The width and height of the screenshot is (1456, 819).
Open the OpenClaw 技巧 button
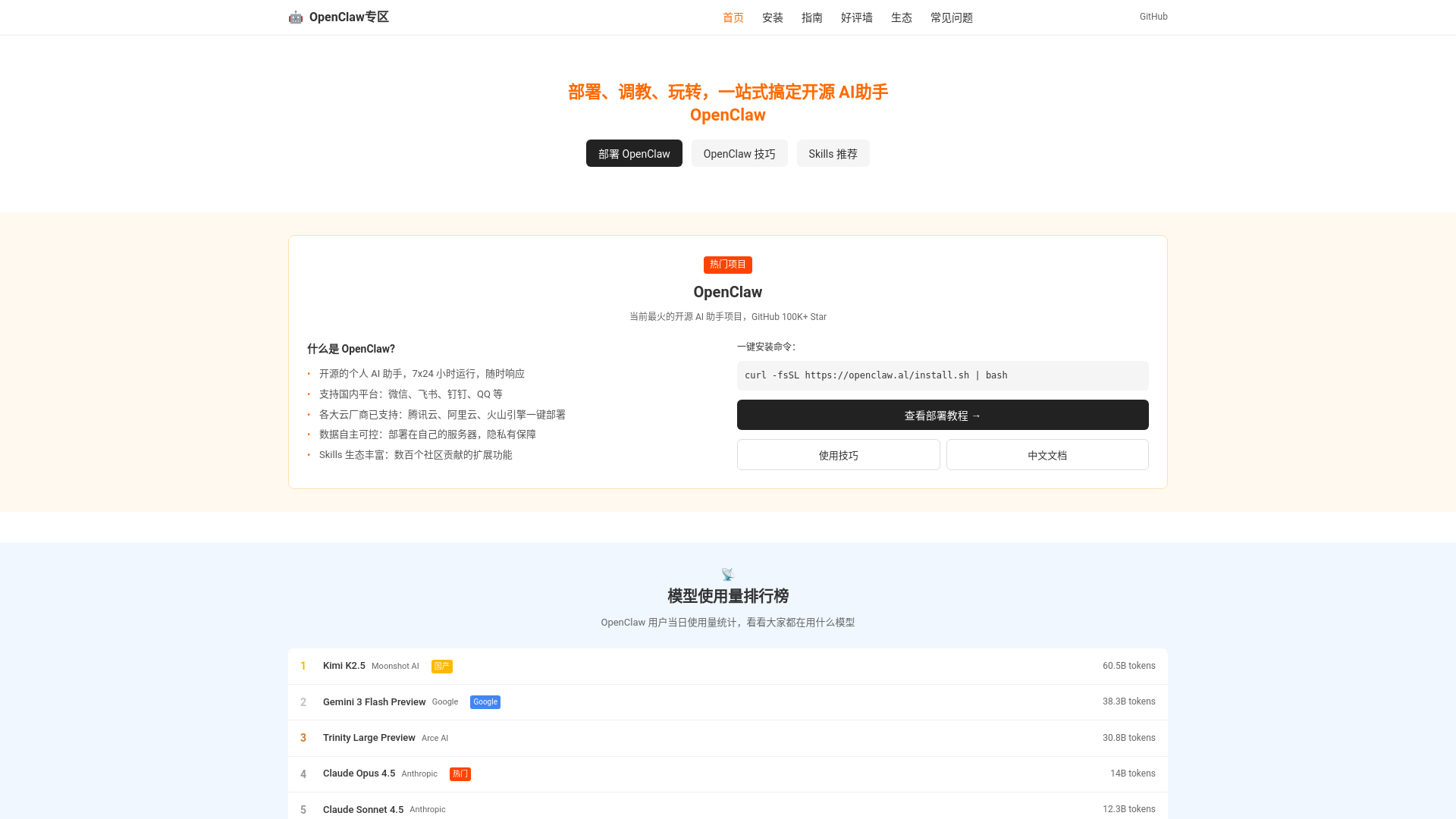pyautogui.click(x=739, y=153)
